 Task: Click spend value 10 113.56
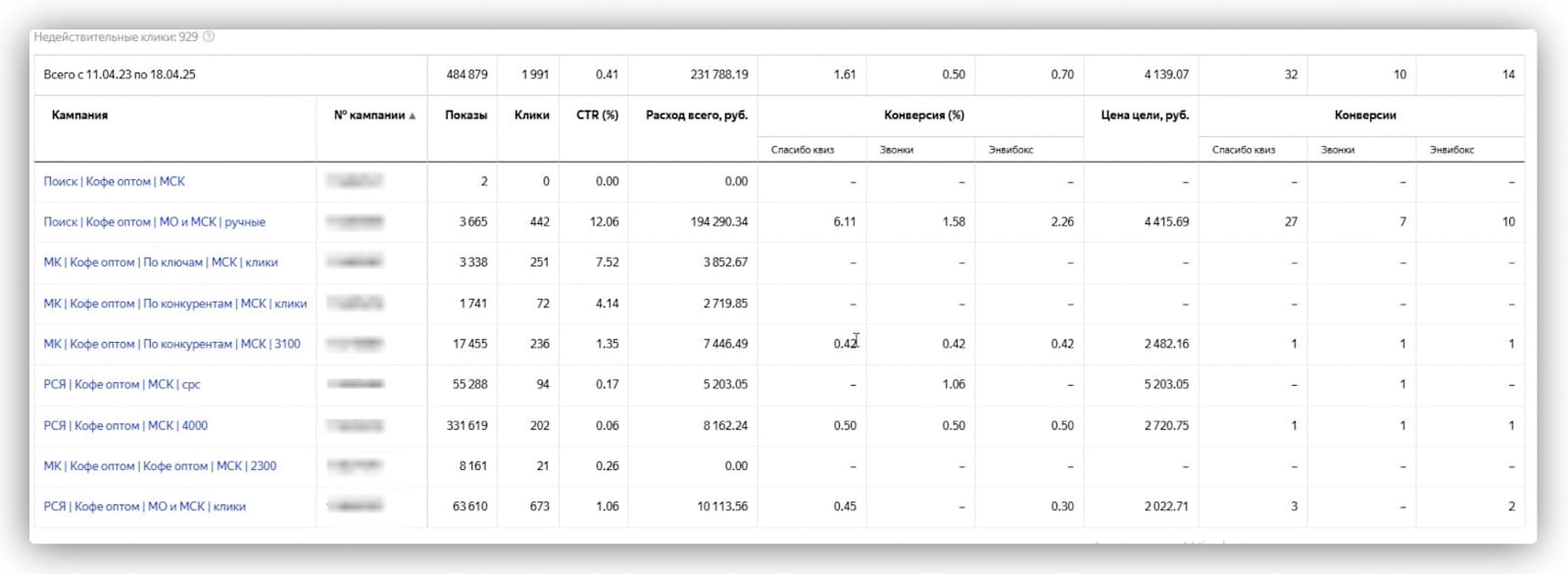click(722, 506)
